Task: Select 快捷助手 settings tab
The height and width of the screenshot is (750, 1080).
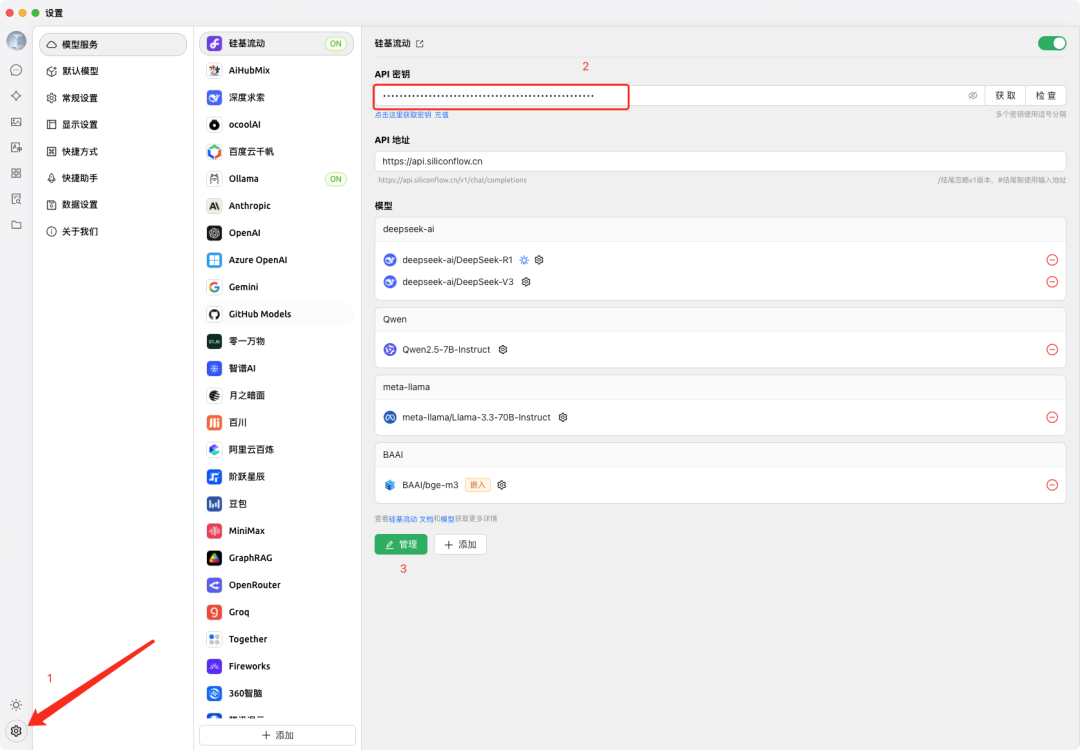Action: click(x=113, y=178)
